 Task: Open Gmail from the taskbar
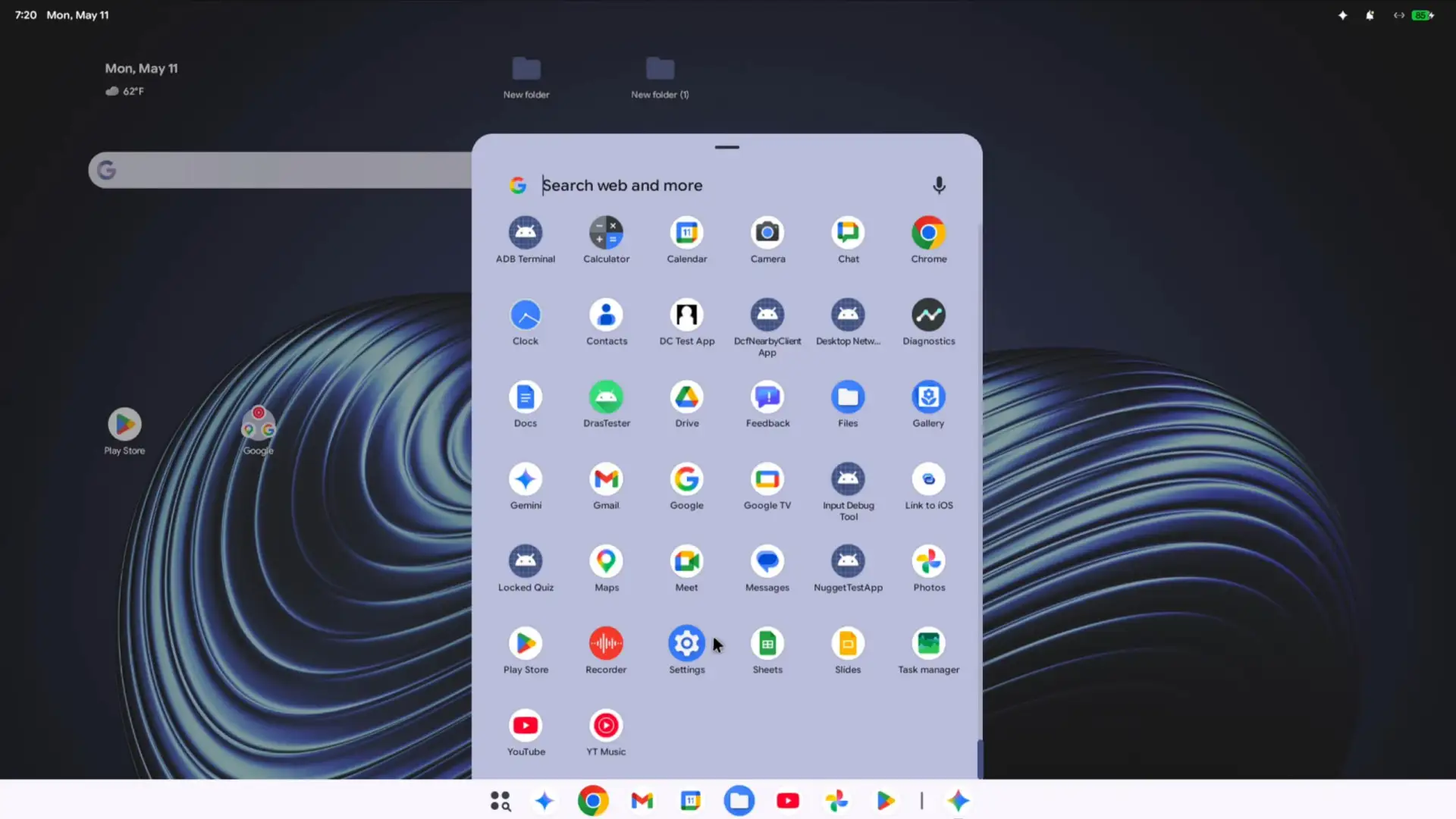tap(642, 801)
